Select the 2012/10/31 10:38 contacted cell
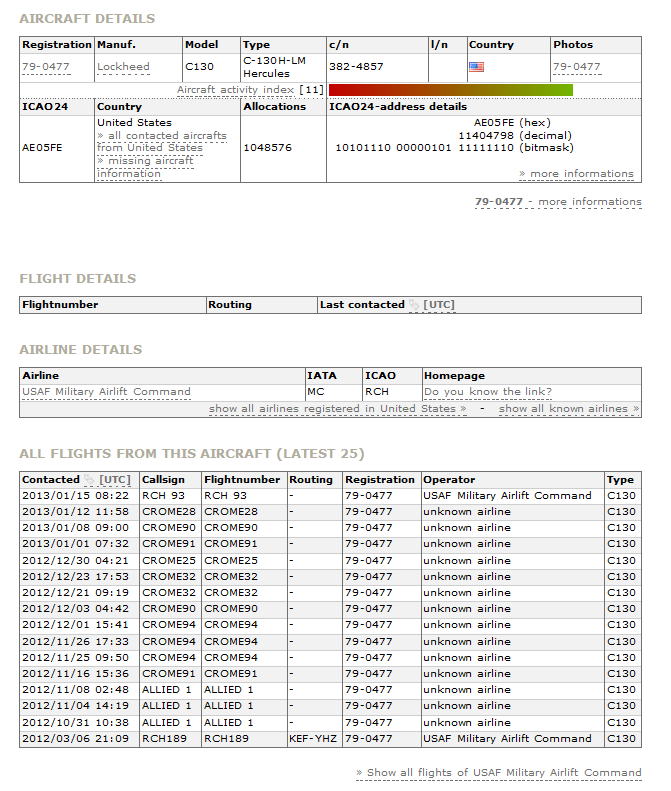Screen dimensions: 671x791 coord(80,723)
